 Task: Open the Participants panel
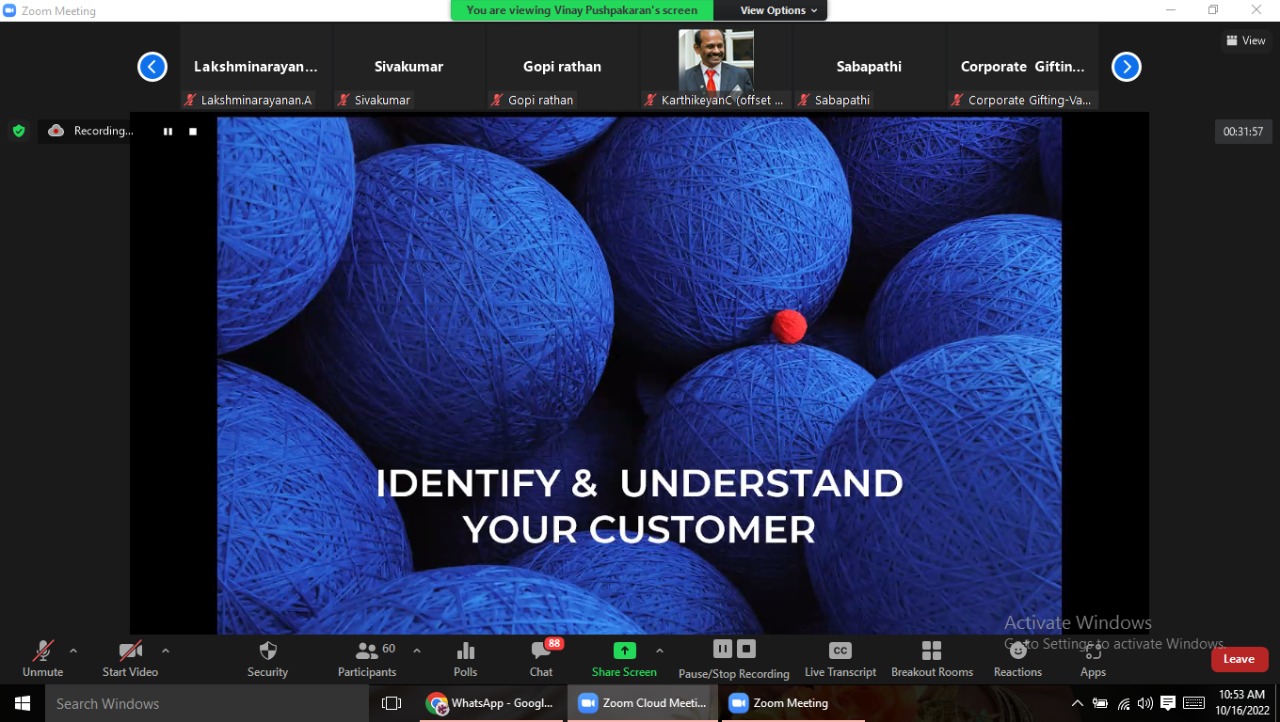click(x=367, y=658)
